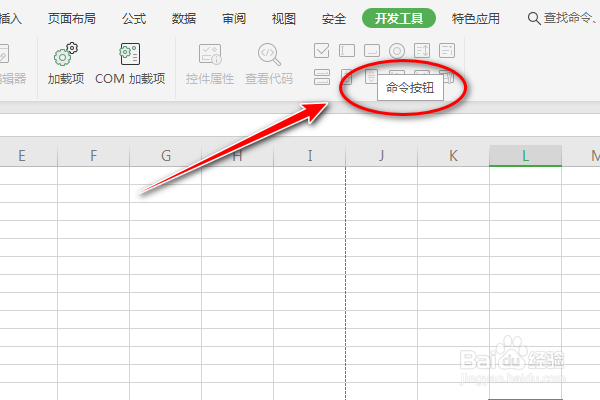This screenshot has height=400, width=600.
Task: Switch to the 插入 tab
Action: click(11, 18)
